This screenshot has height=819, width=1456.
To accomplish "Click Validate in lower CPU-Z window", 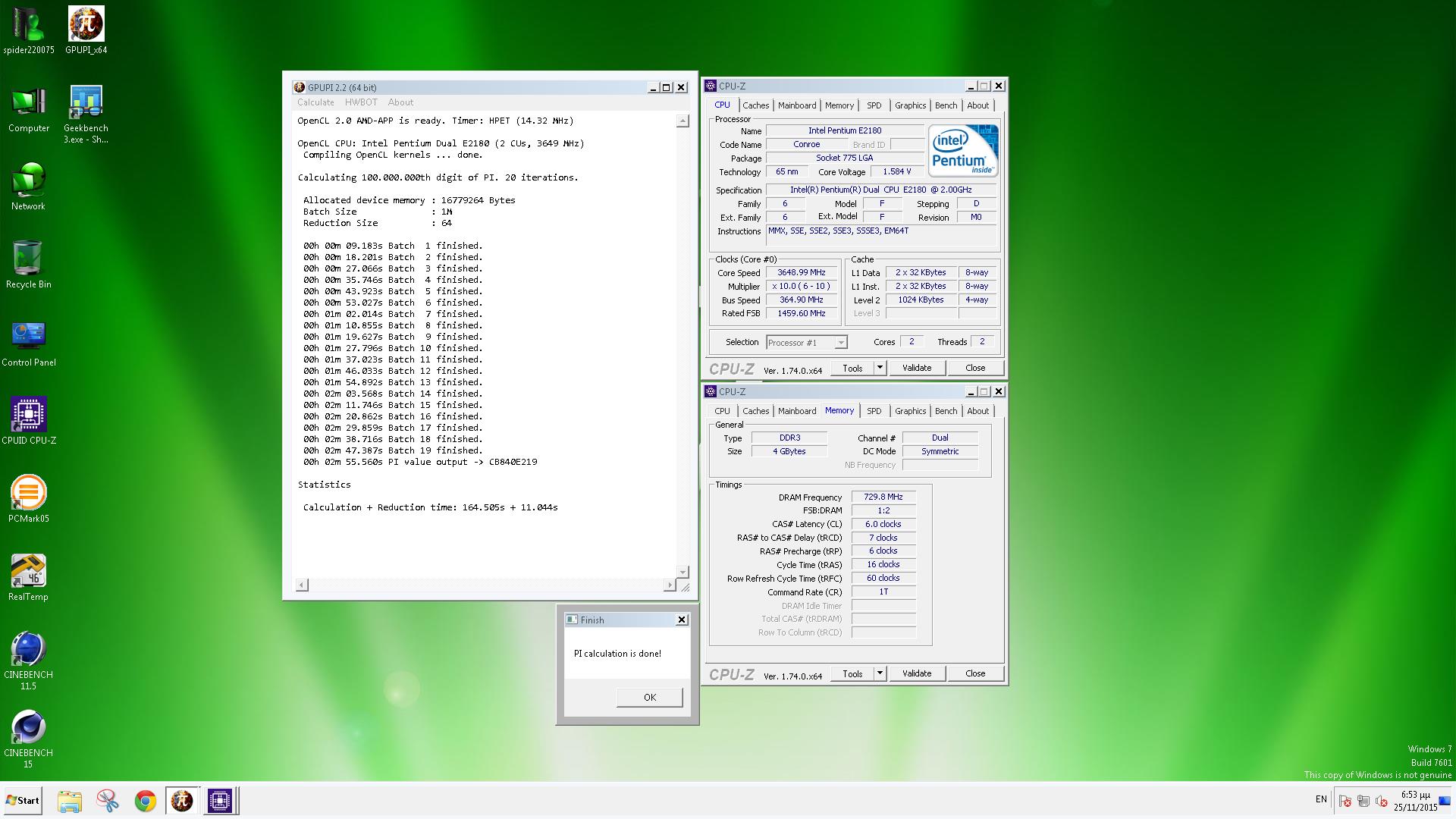I will coord(916,673).
